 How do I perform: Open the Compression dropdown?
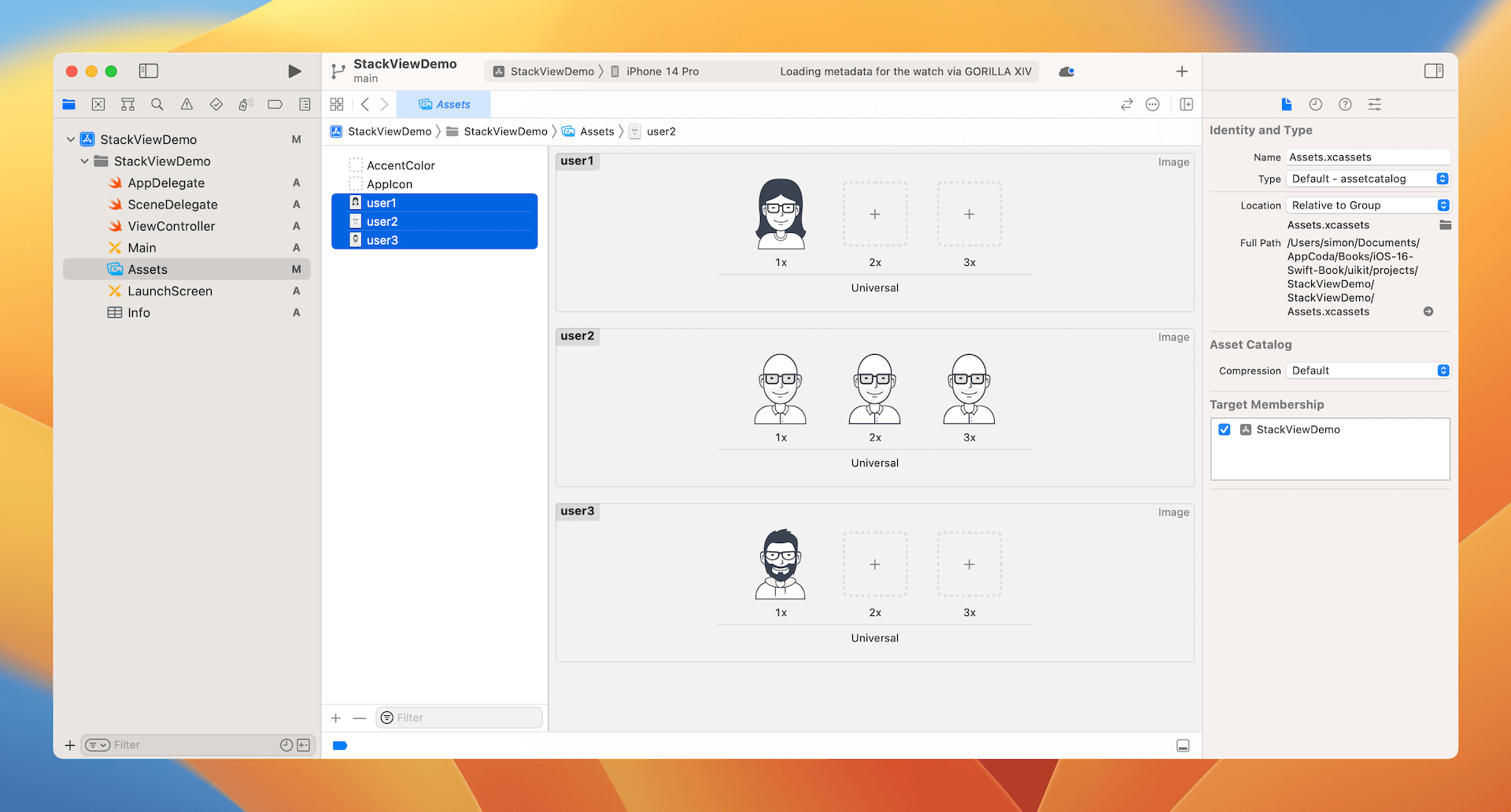1368,371
